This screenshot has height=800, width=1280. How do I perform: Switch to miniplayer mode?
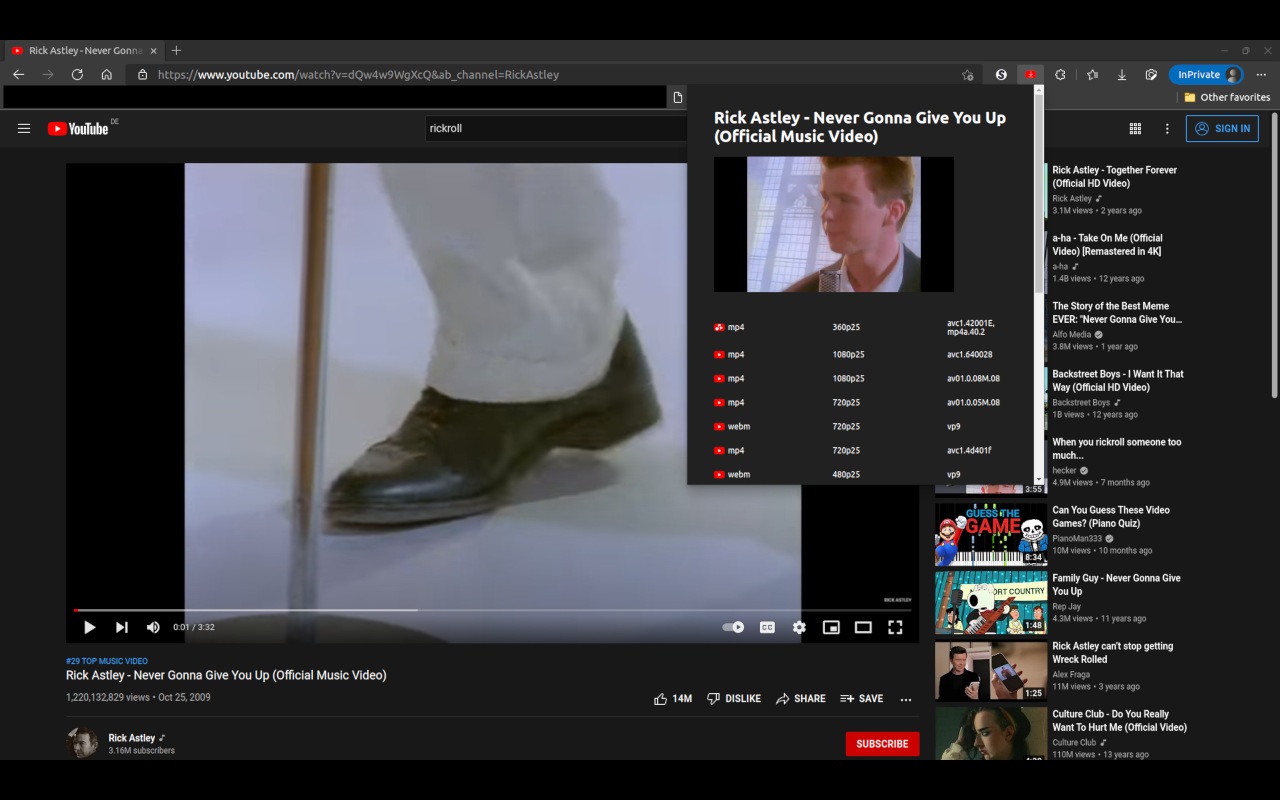(x=831, y=627)
